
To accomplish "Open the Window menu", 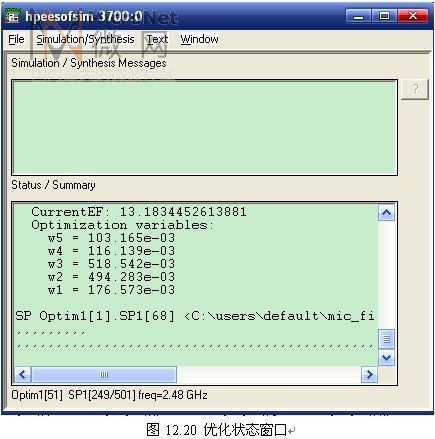I will pyautogui.click(x=199, y=39).
